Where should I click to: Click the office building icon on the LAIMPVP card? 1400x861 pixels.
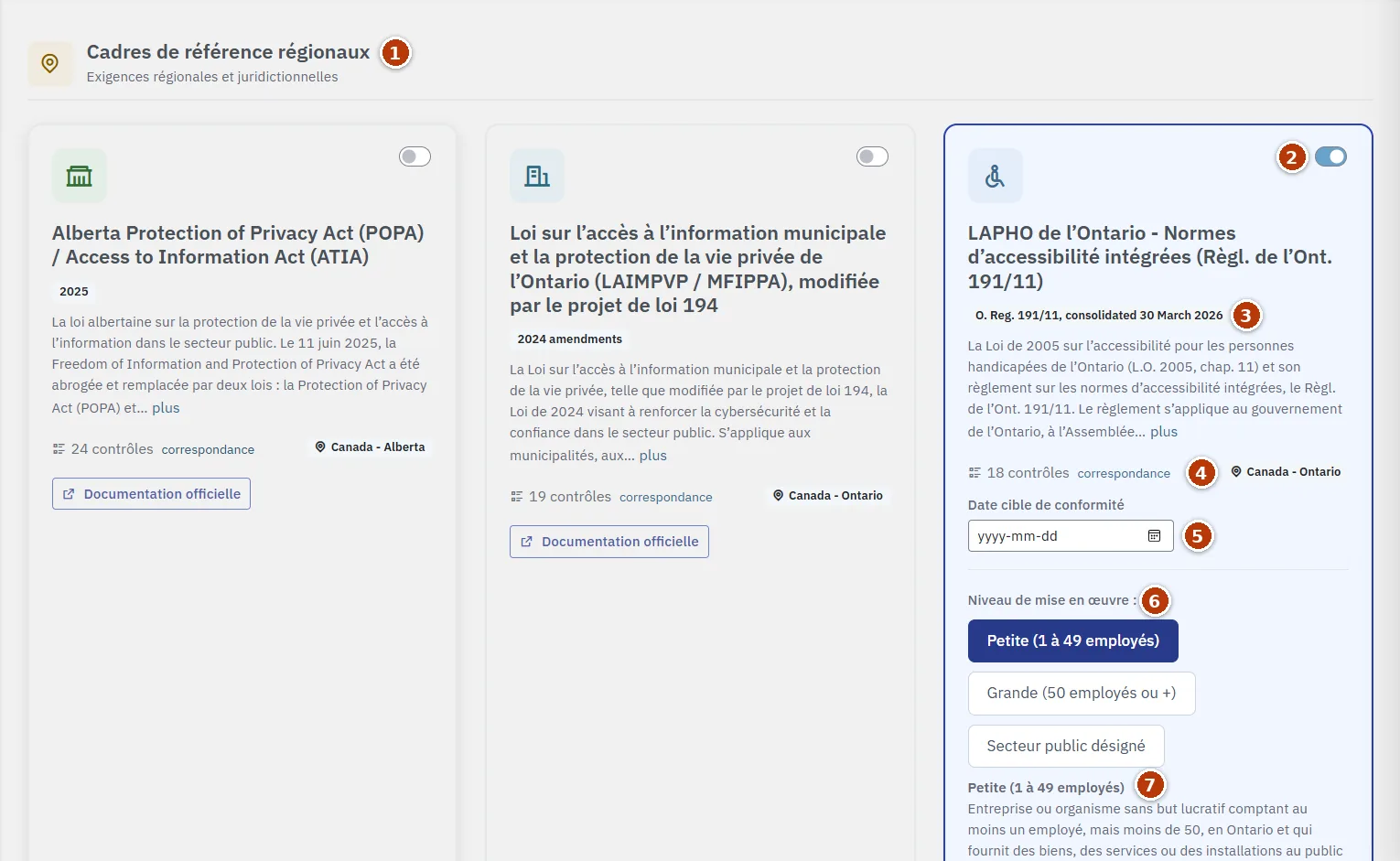[537, 176]
